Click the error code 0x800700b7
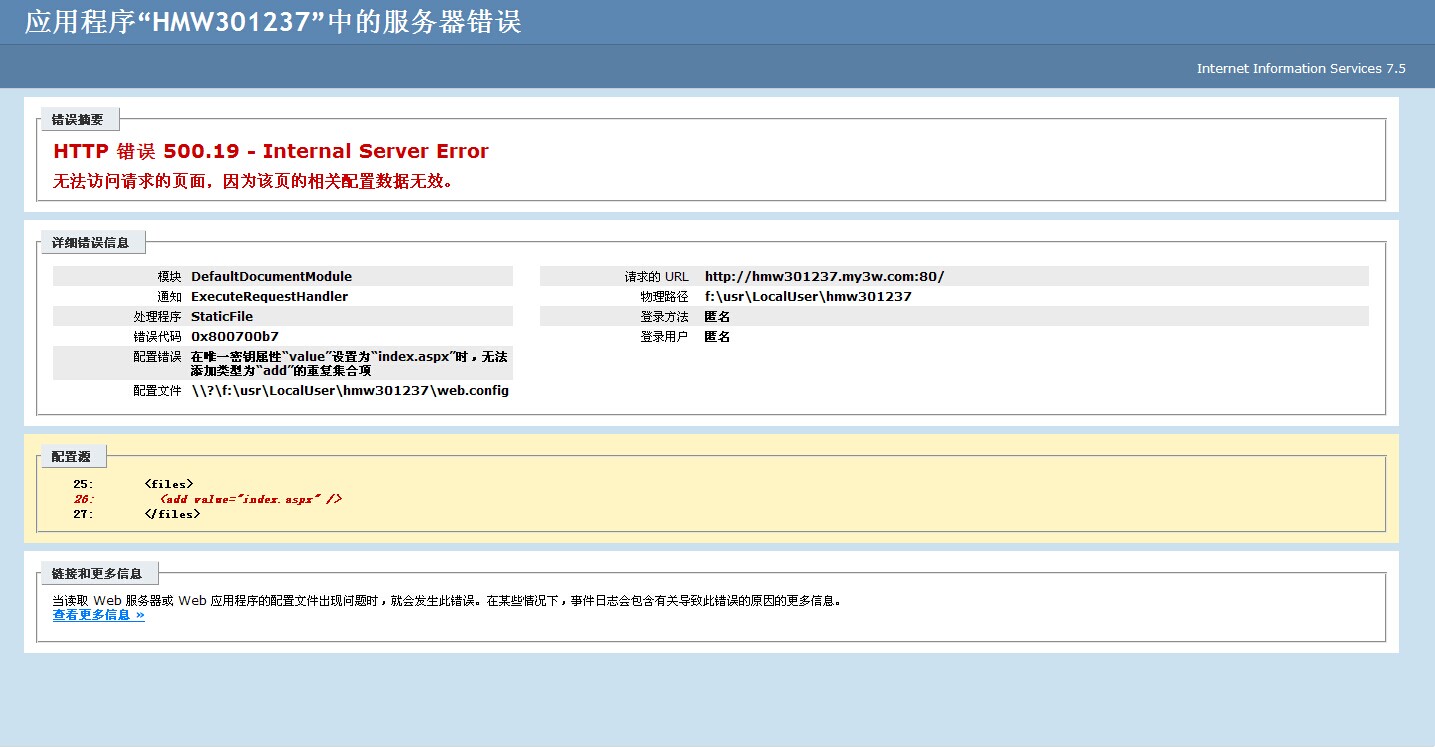 pyautogui.click(x=235, y=337)
